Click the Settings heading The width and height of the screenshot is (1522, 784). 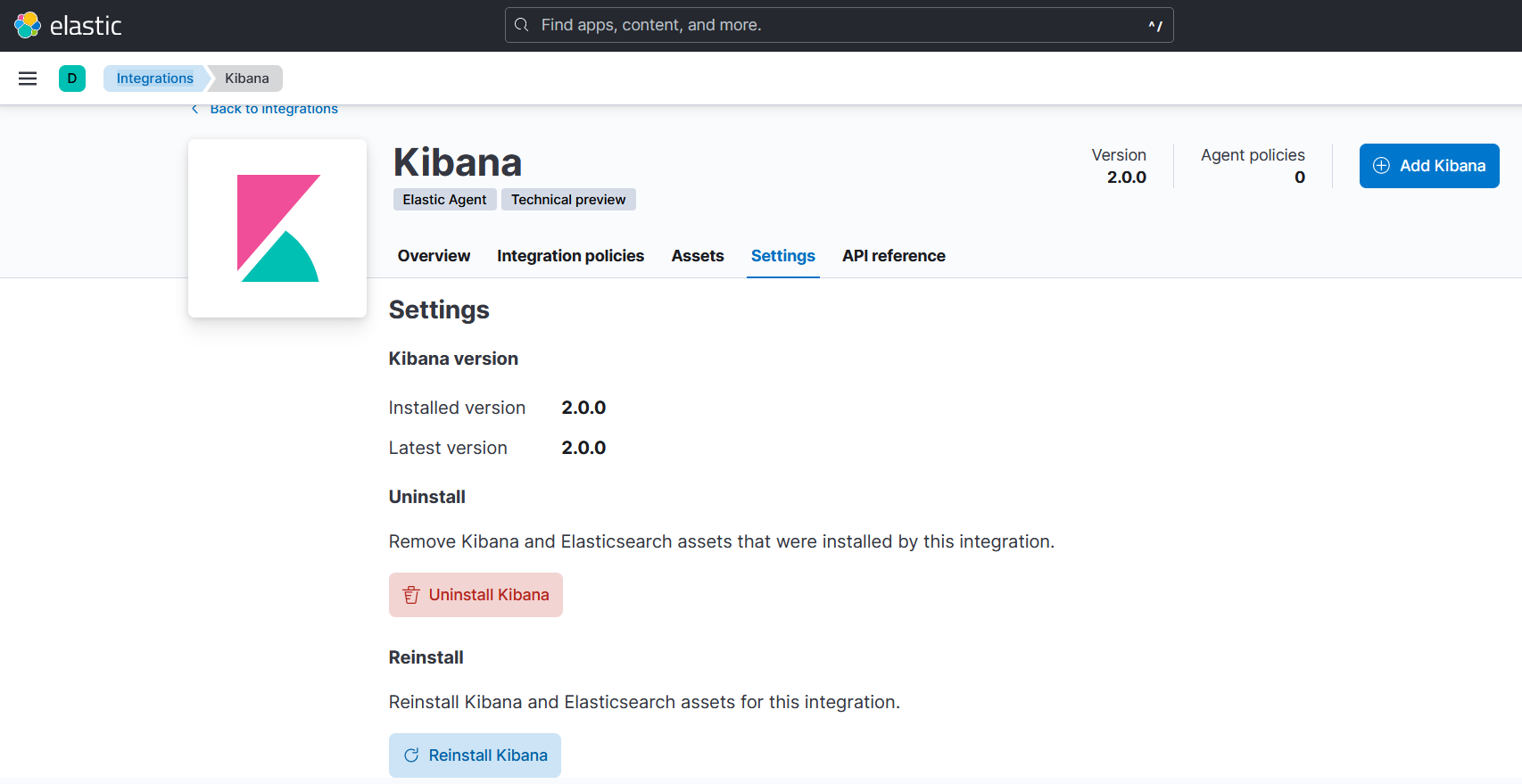tap(439, 309)
